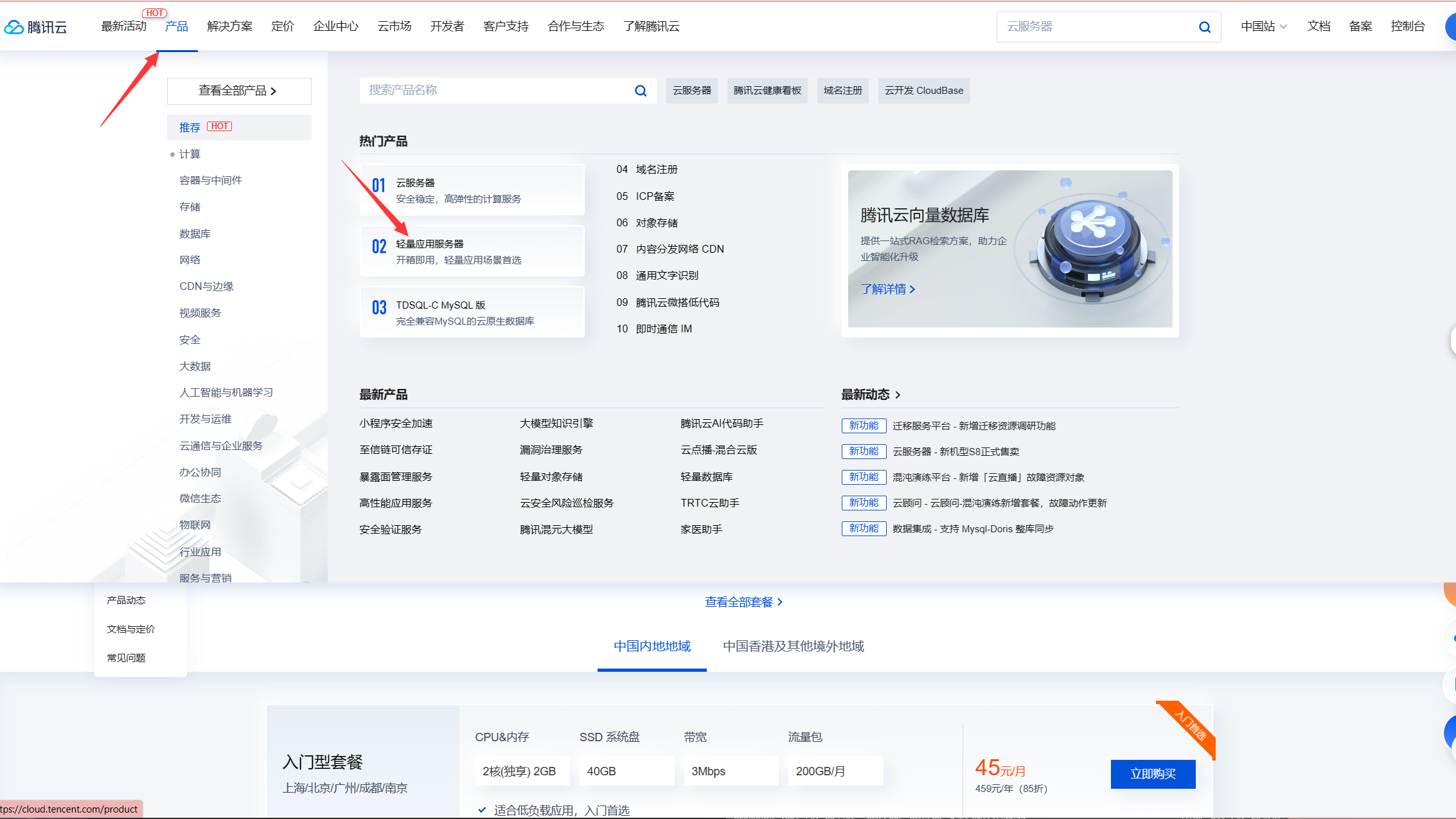The height and width of the screenshot is (819, 1456).
Task: Click the top search magnifier icon
Action: point(1205,27)
